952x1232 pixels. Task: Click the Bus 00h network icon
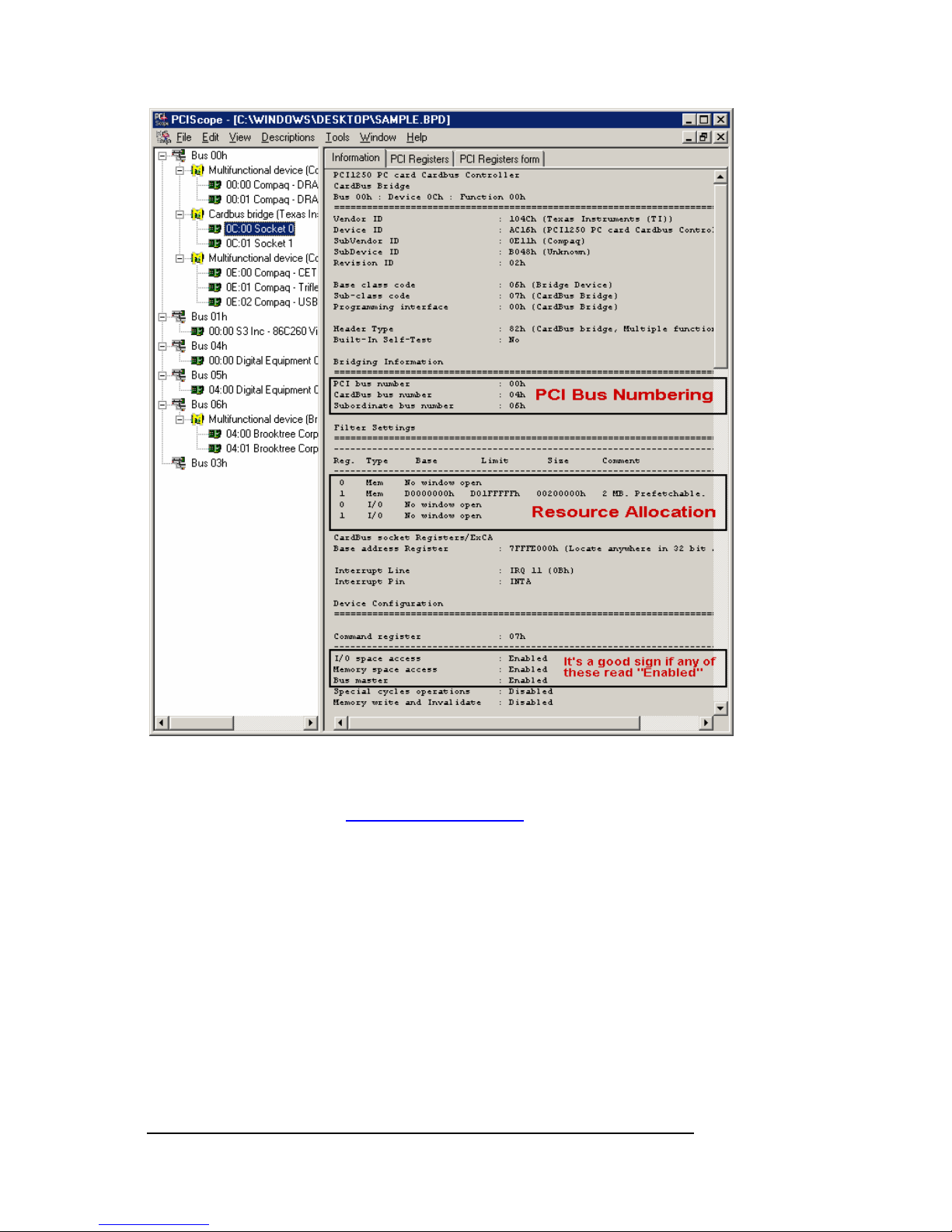(x=180, y=155)
